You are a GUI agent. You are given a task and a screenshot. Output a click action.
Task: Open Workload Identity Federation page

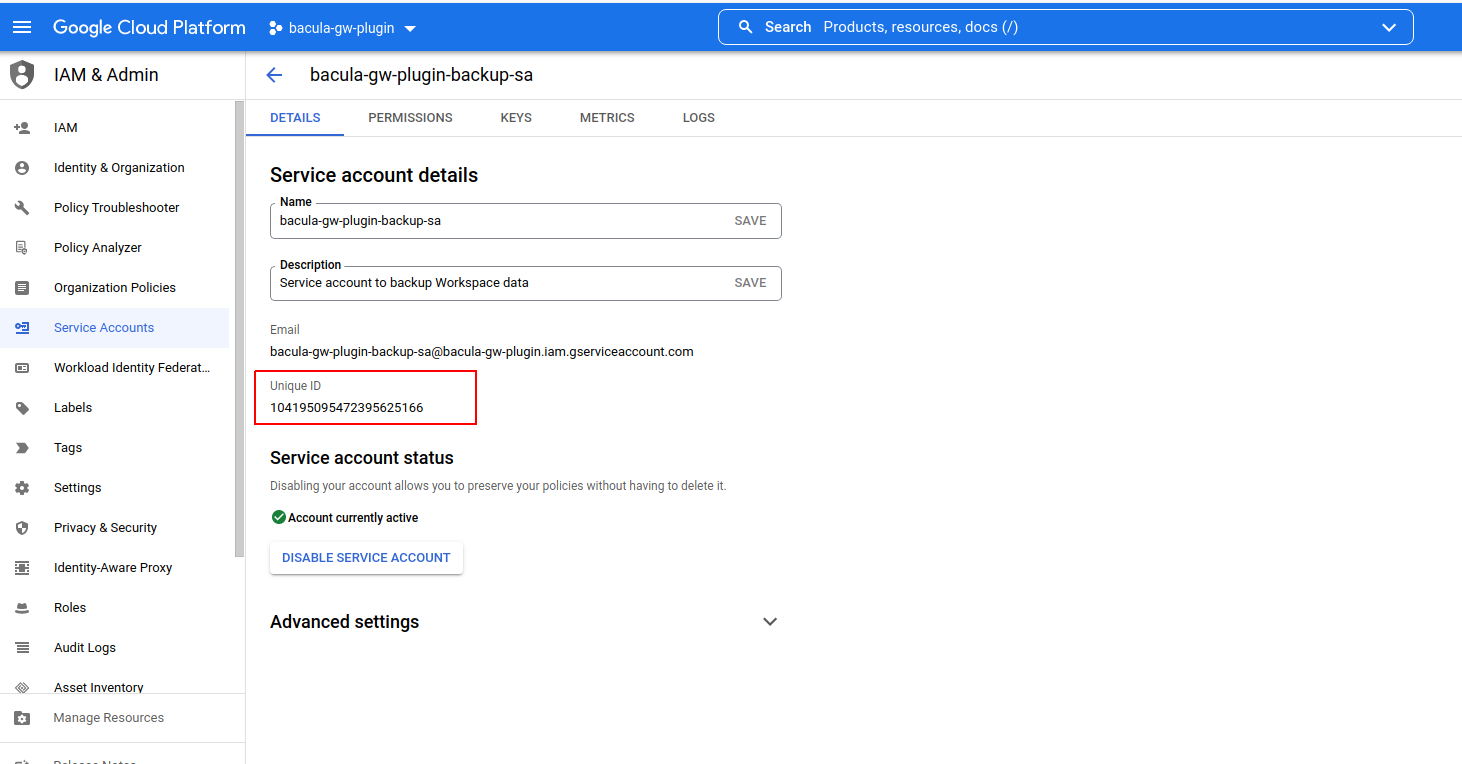[x=115, y=368]
